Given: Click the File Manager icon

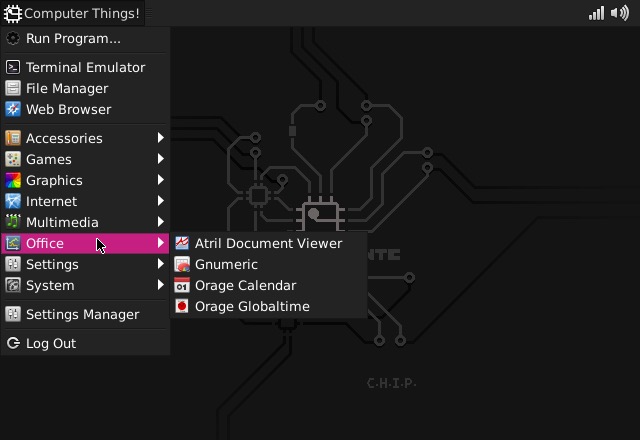Looking at the screenshot, I should click(x=13, y=88).
